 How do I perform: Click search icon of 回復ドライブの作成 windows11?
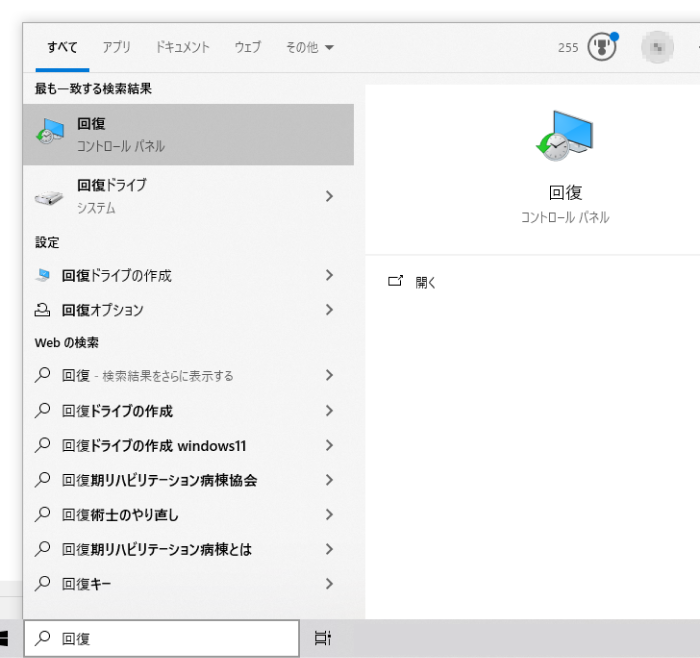click(x=42, y=445)
